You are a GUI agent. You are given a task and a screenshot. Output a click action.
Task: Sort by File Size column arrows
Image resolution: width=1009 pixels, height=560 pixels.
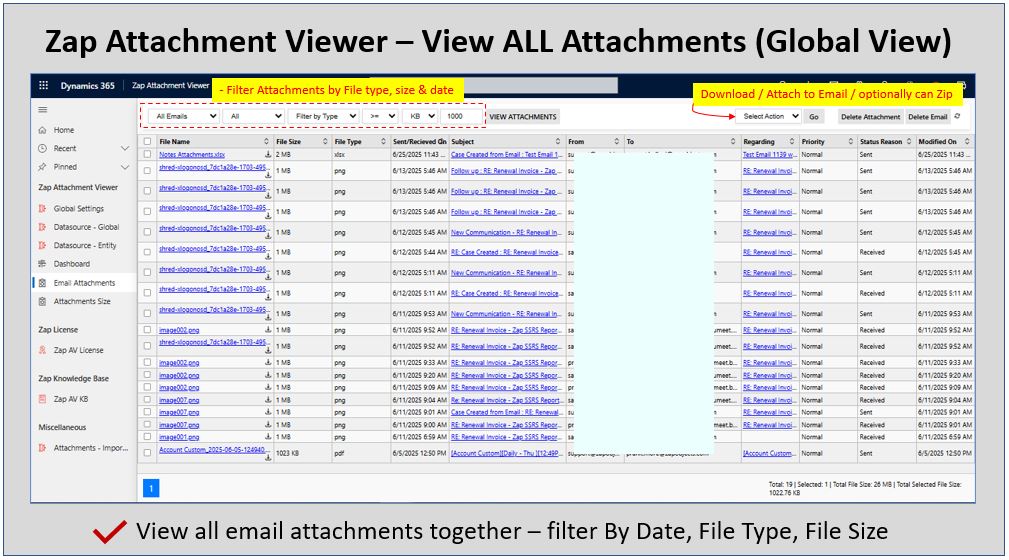pos(325,142)
